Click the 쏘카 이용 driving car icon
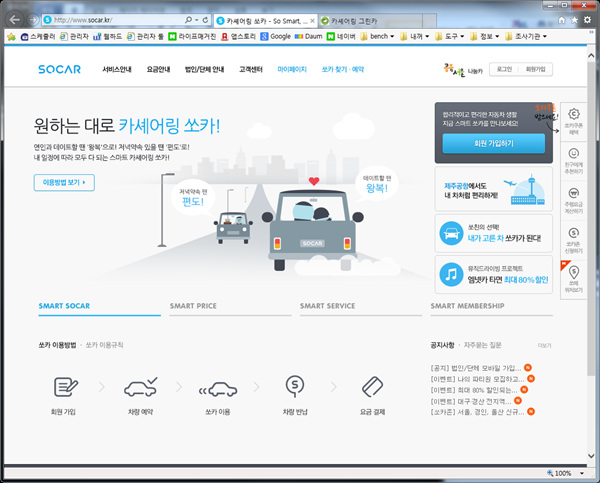Screen dimensions: 600x483 click(x=218, y=390)
